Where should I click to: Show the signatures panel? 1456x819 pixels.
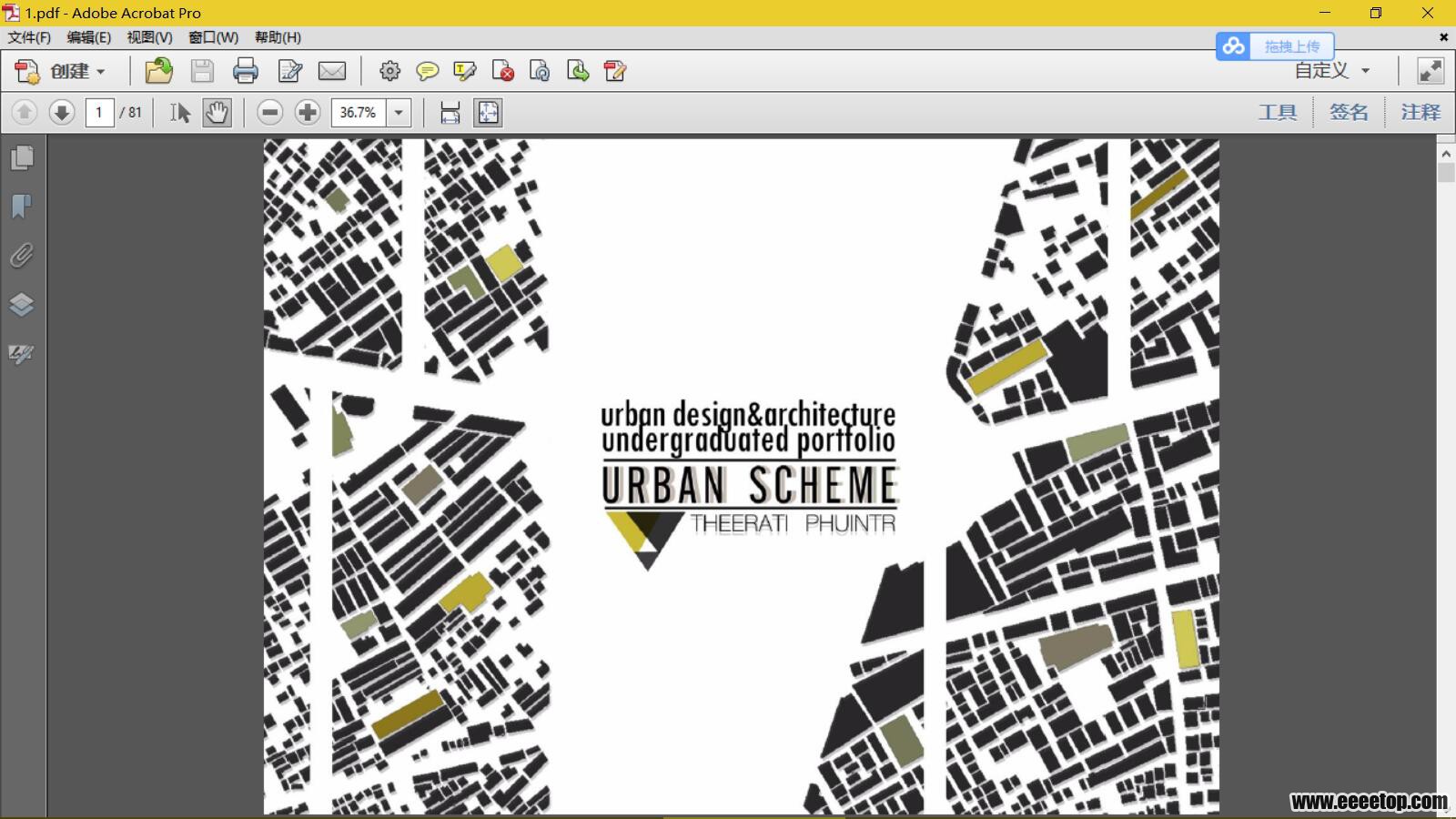22,353
